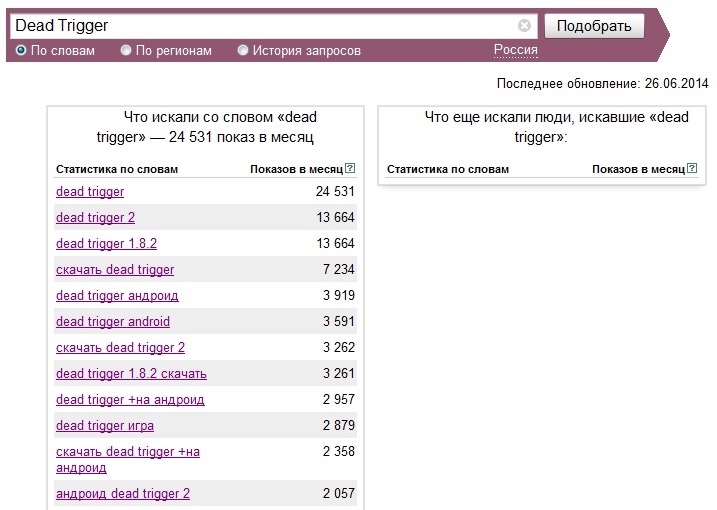The height and width of the screenshot is (510, 717).
Task: Select the 'По словам' radio button
Action: point(21,50)
